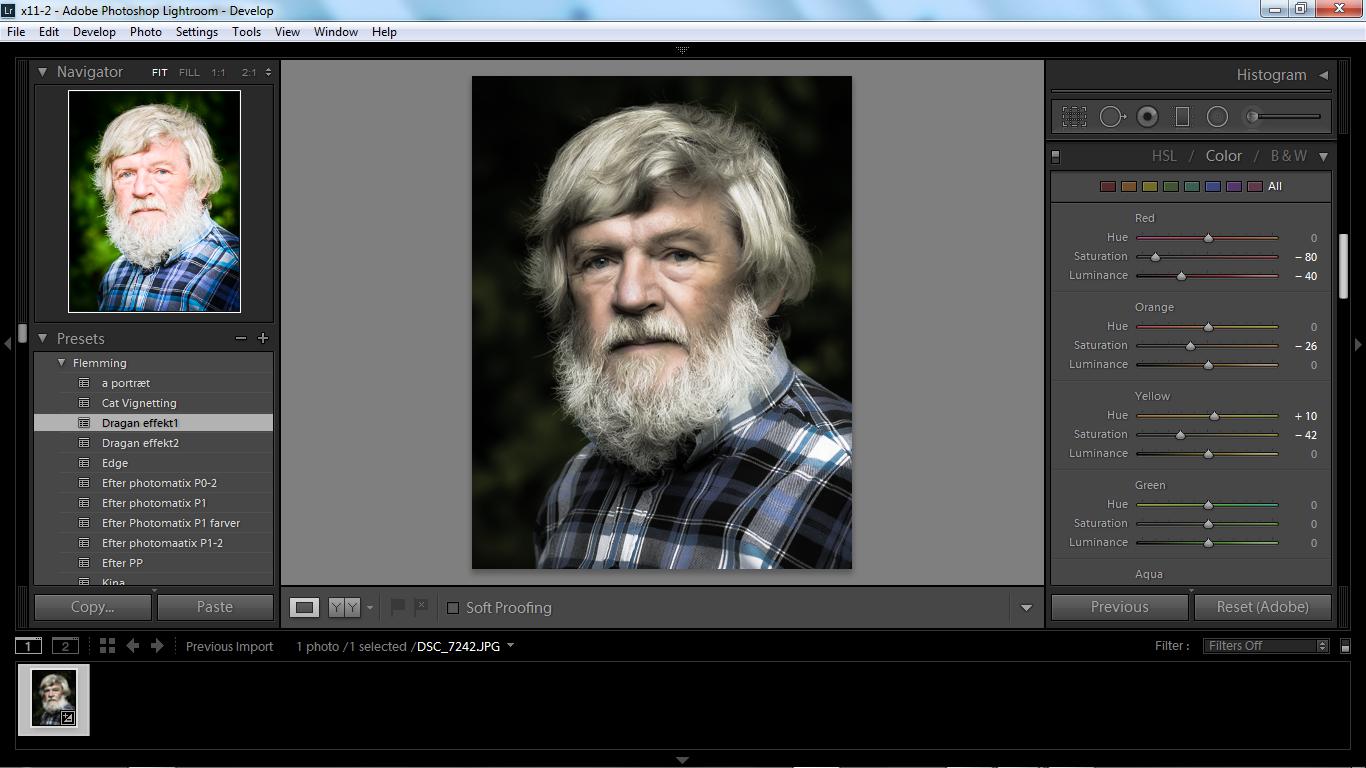Screen dimensions: 1366x768
Task: Open the Filters Off dropdown
Action: 1265,646
